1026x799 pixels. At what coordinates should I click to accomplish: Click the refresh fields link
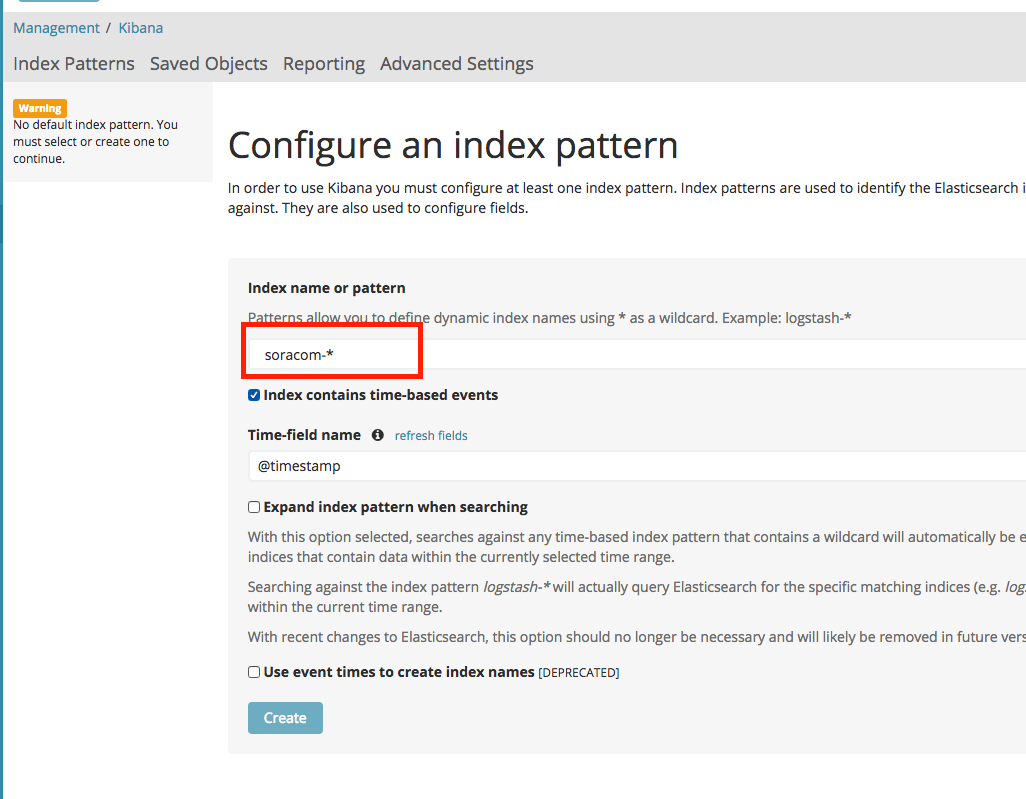430,435
